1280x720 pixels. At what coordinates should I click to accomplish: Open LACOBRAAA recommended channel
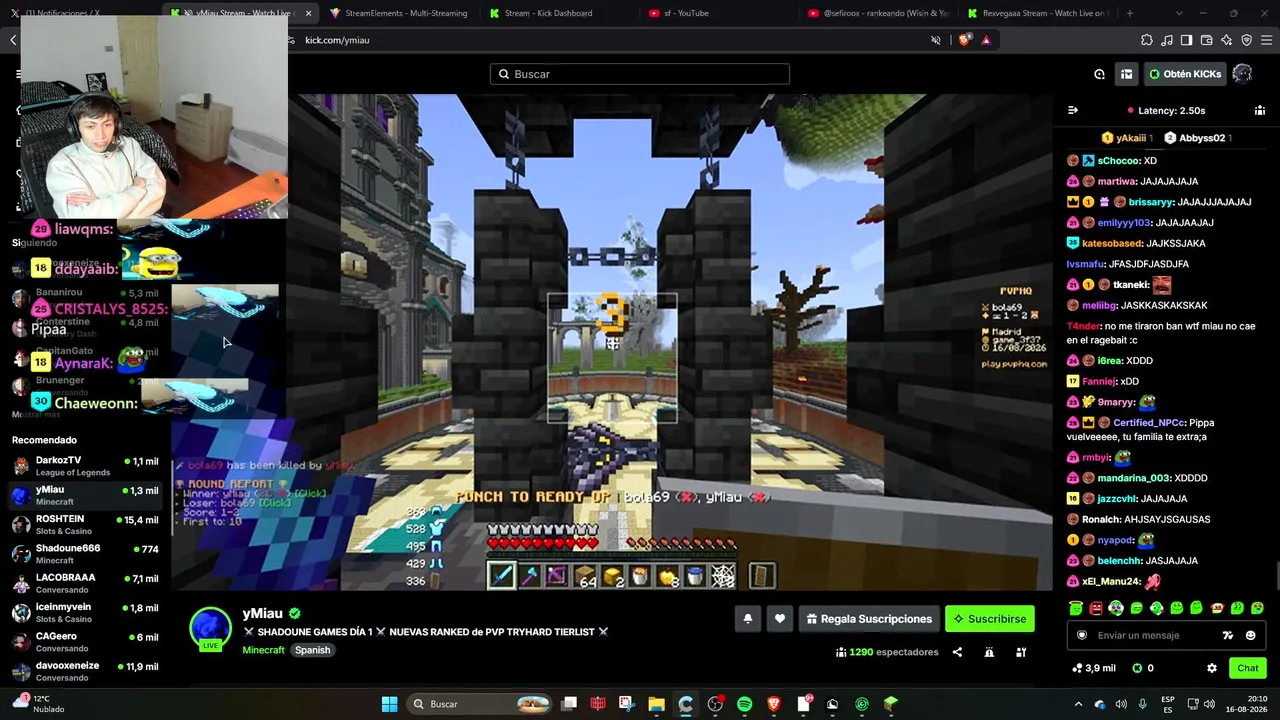coord(86,583)
